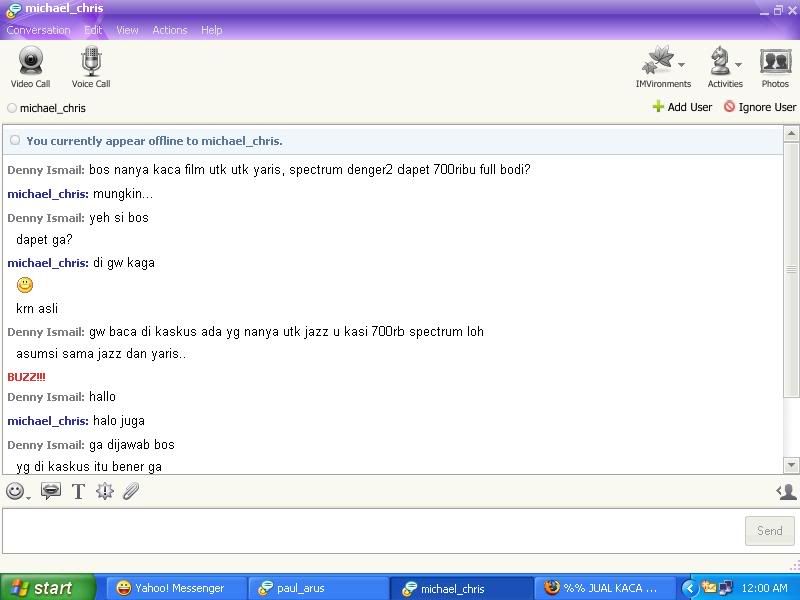Switch to the Firefox JUAL KACA taskbar window
The width and height of the screenshot is (800, 600).
(604, 588)
